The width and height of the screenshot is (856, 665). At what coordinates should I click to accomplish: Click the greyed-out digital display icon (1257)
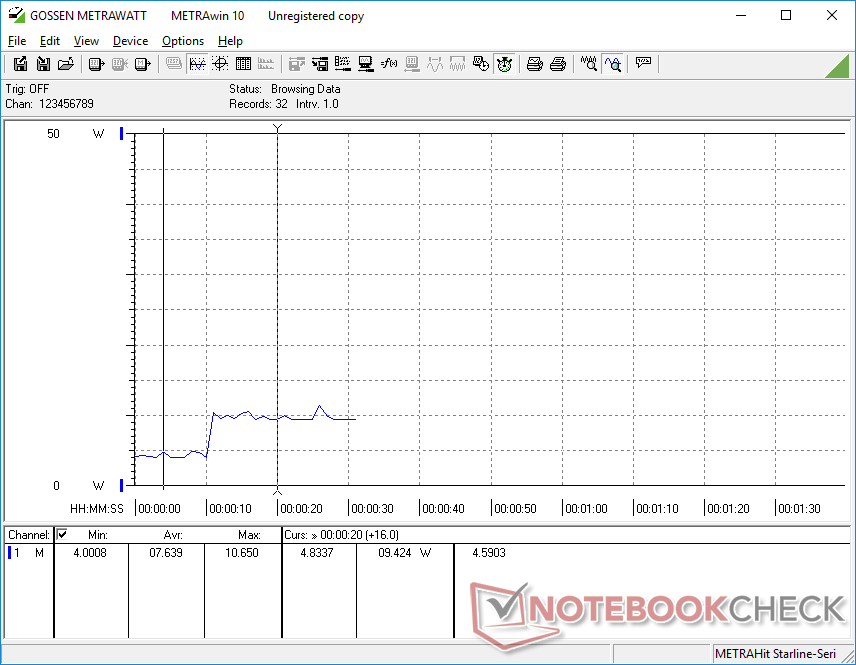coord(174,64)
